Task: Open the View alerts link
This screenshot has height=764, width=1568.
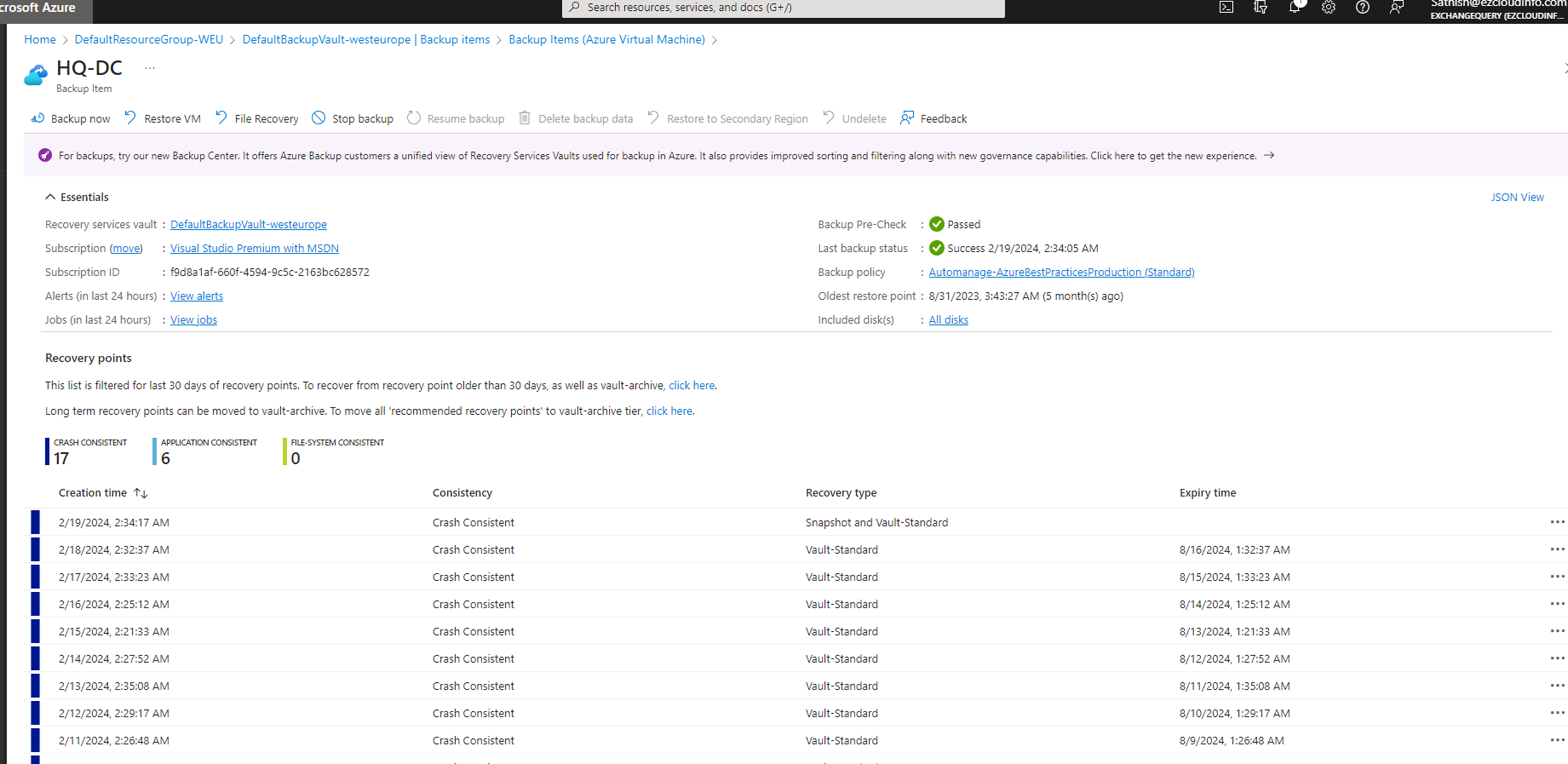Action: tap(197, 296)
